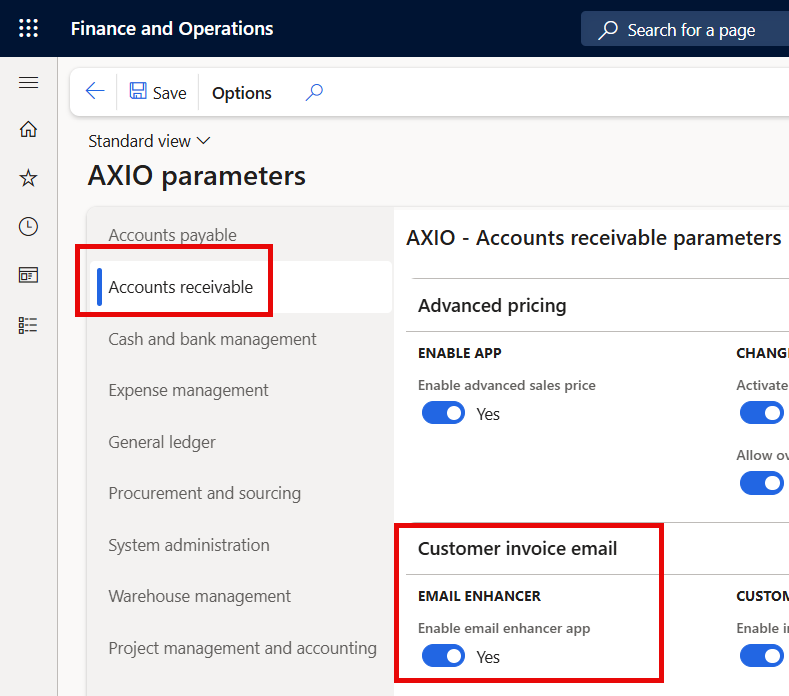
Task: Collapse the Customer invoice email section
Action: click(517, 549)
